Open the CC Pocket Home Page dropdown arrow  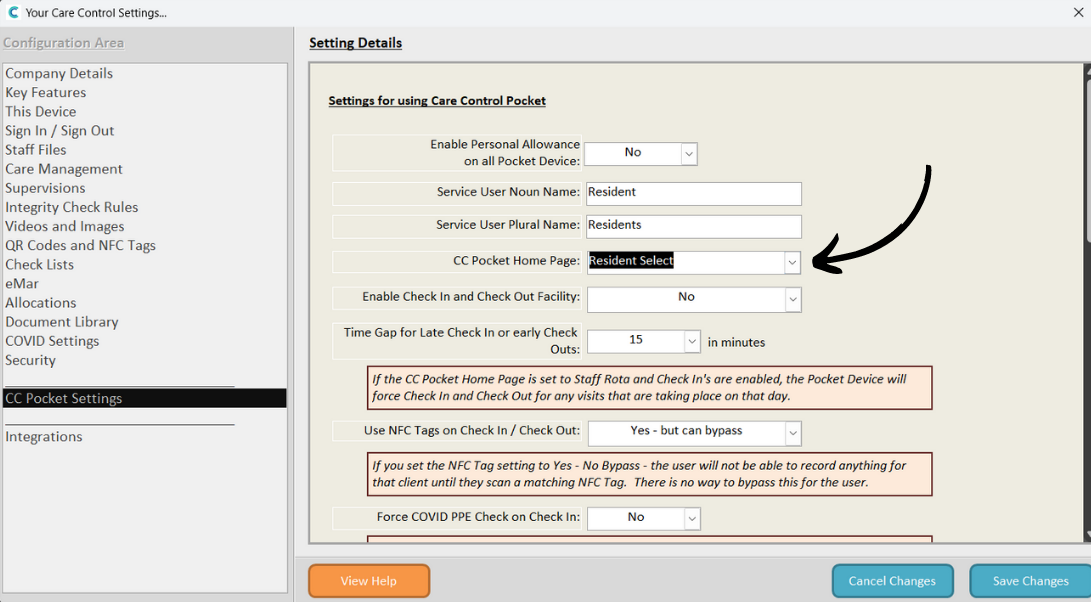click(792, 262)
